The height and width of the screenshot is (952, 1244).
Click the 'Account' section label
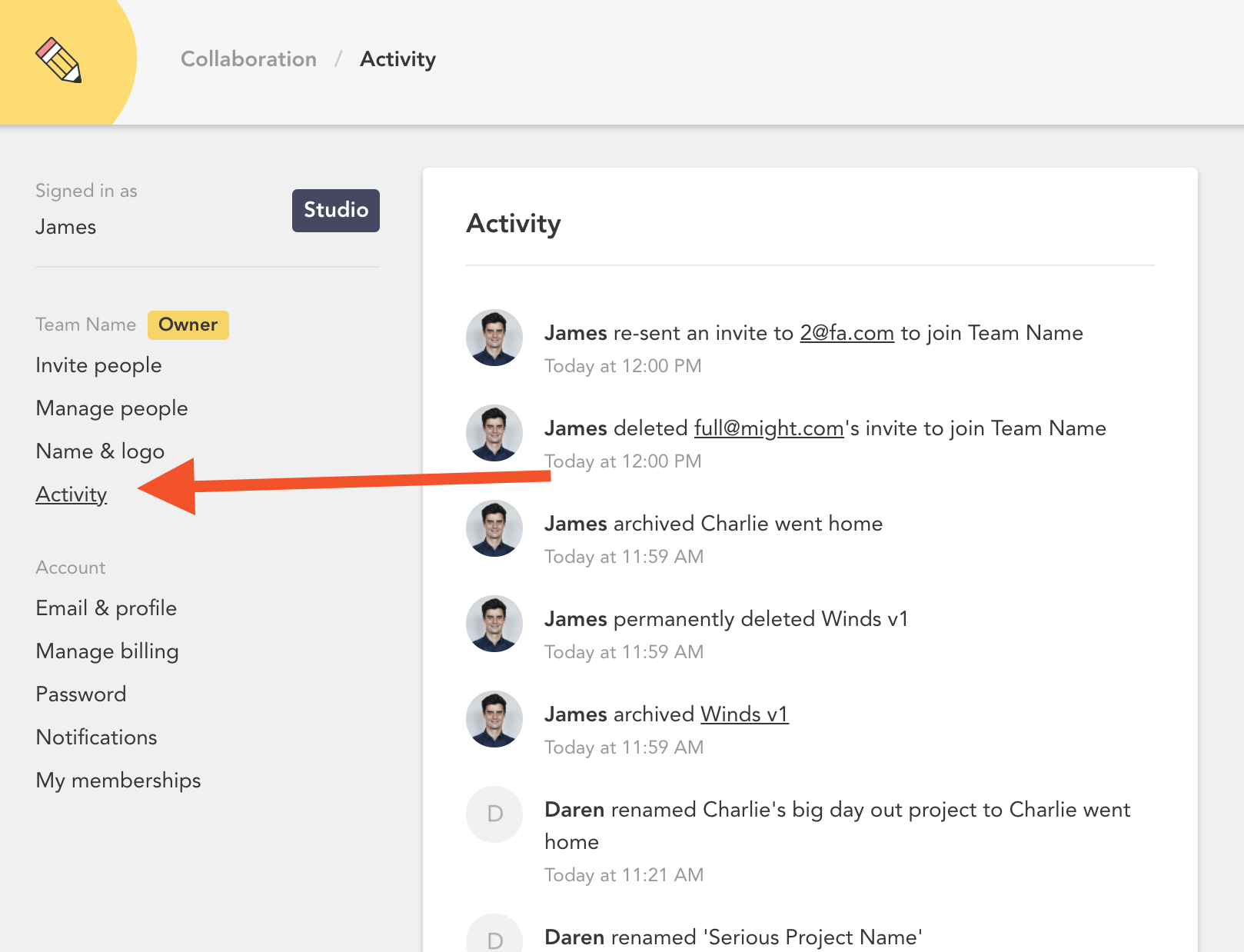pyautogui.click(x=71, y=568)
